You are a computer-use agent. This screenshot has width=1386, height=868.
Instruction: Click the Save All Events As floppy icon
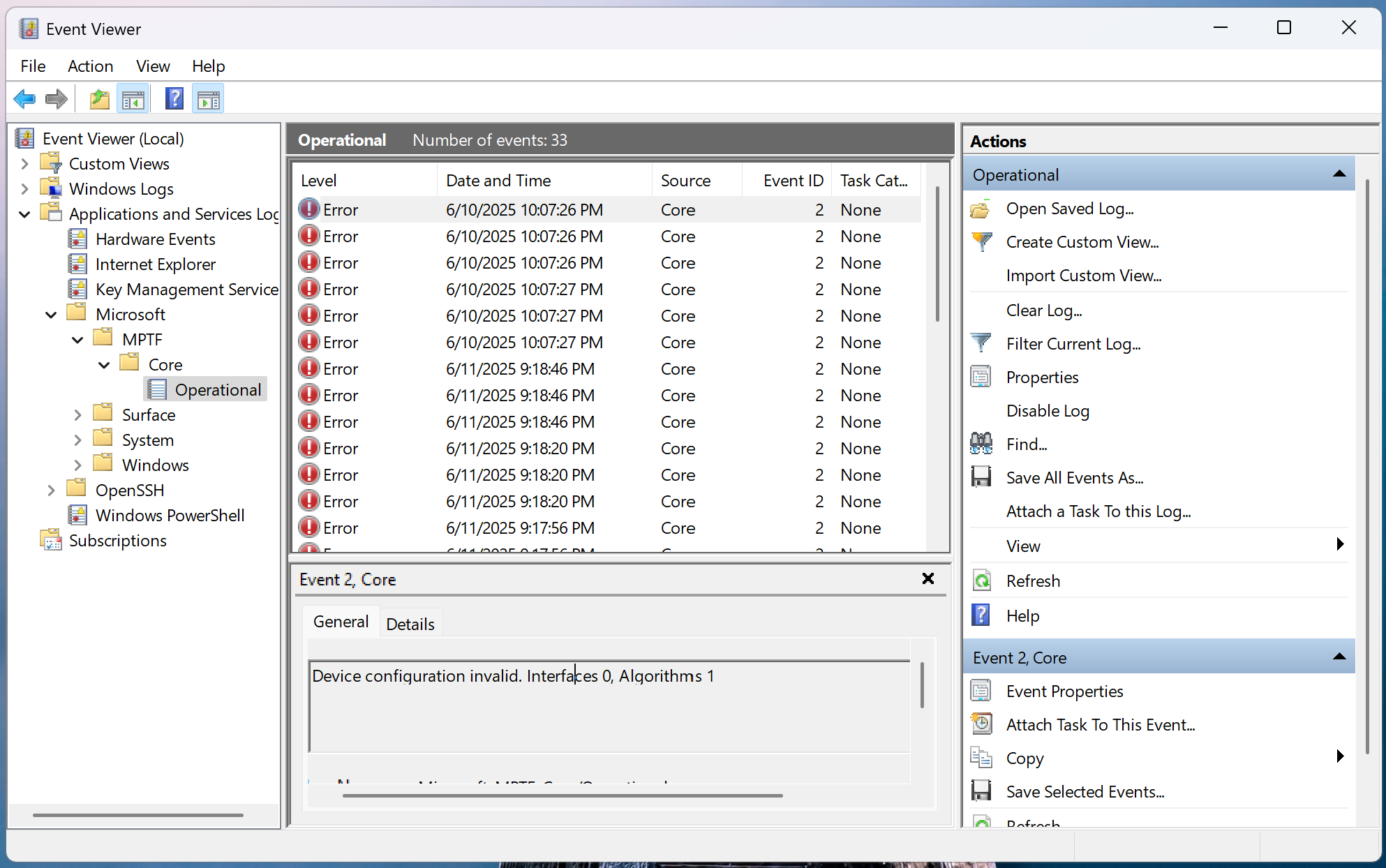(981, 477)
